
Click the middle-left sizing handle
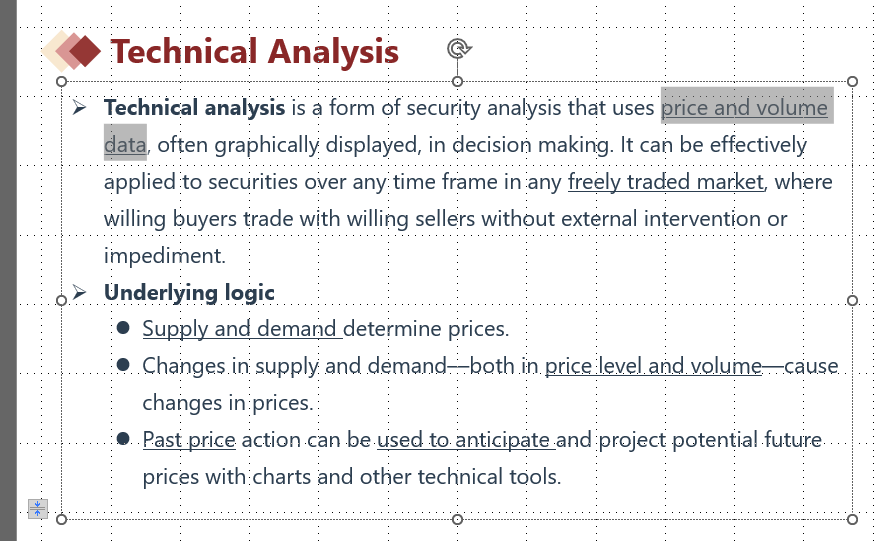click(62, 300)
